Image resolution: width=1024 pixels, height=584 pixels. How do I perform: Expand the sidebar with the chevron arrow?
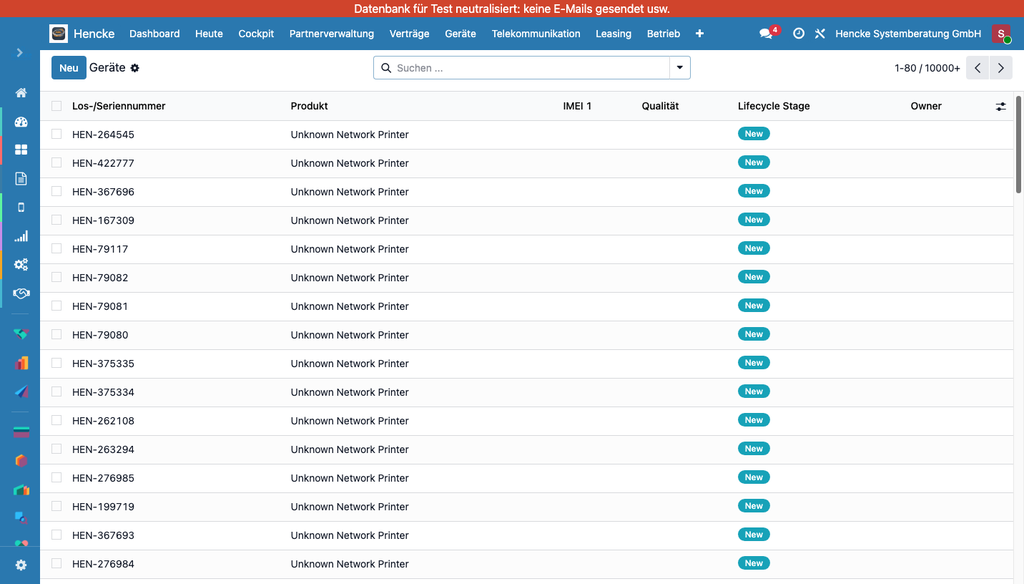20,52
